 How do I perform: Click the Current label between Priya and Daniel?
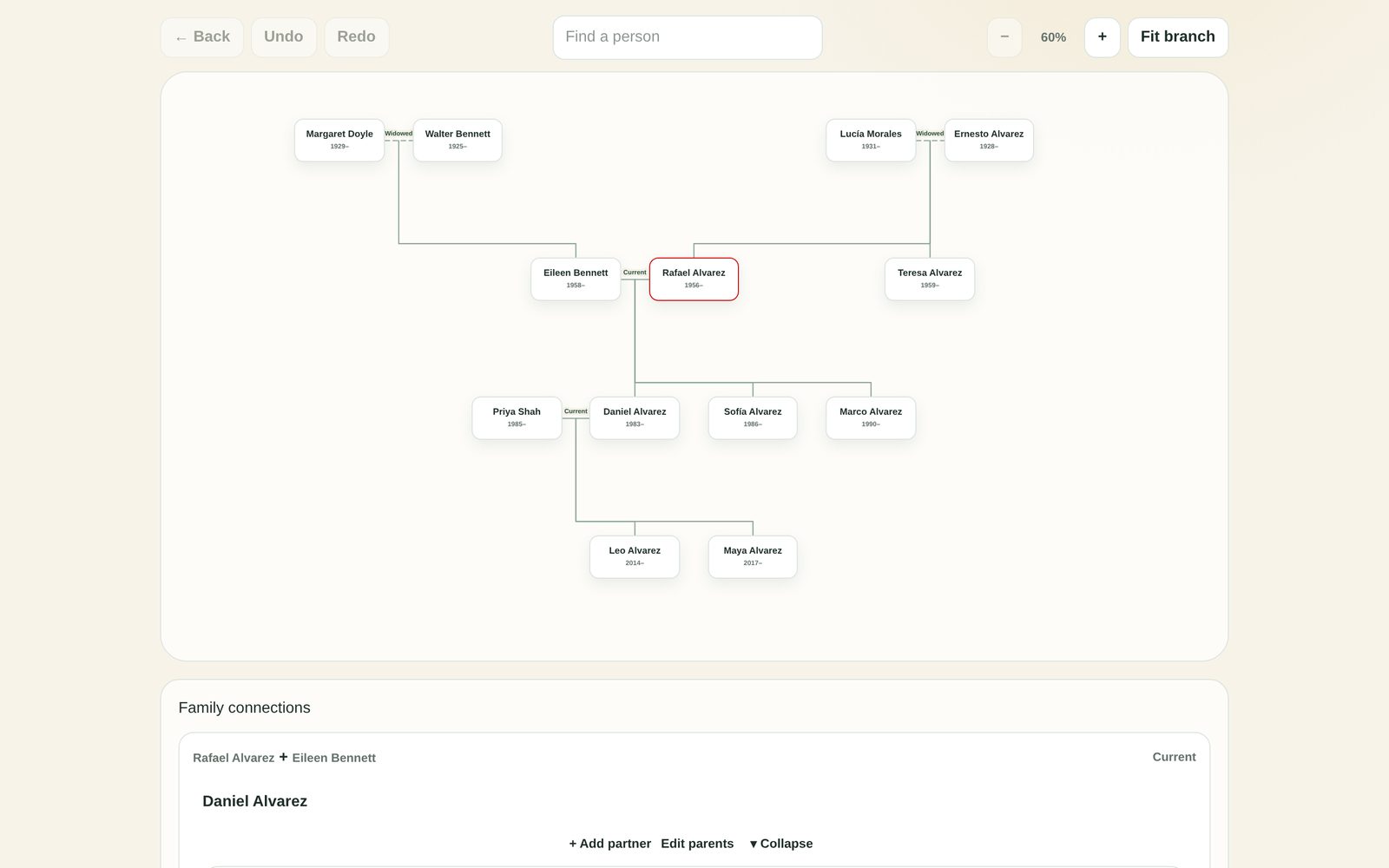tap(576, 411)
